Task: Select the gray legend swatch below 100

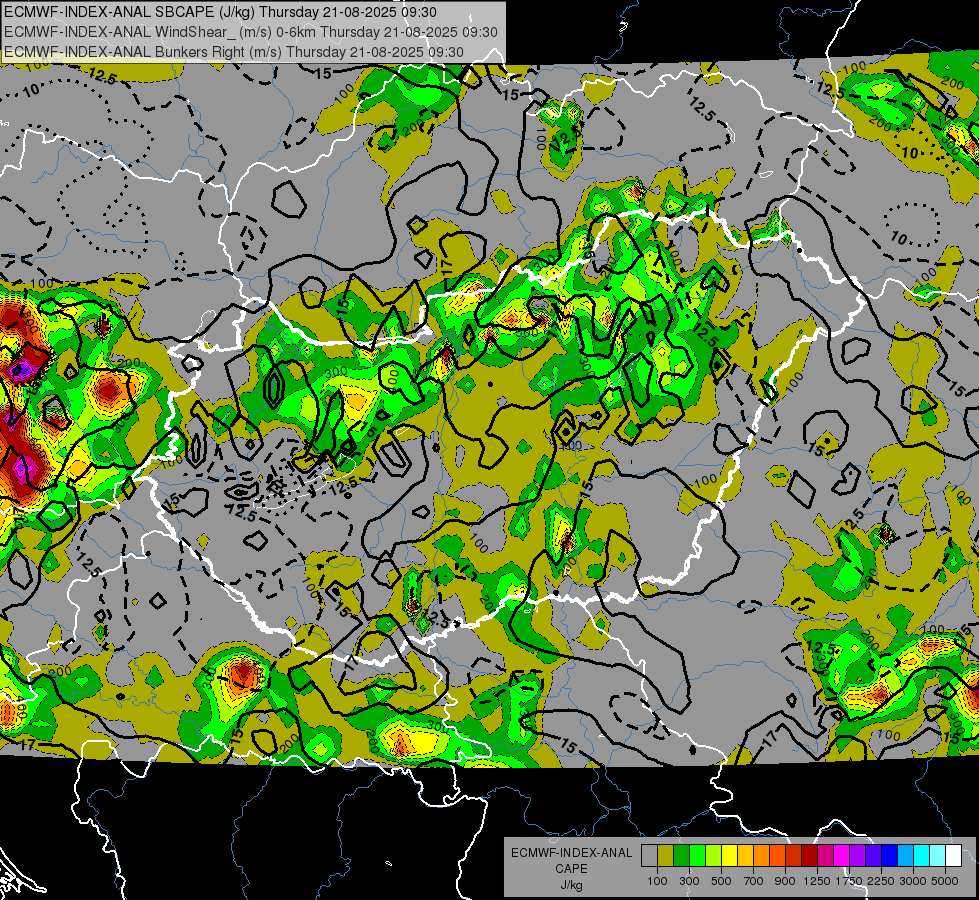Action: pos(649,856)
